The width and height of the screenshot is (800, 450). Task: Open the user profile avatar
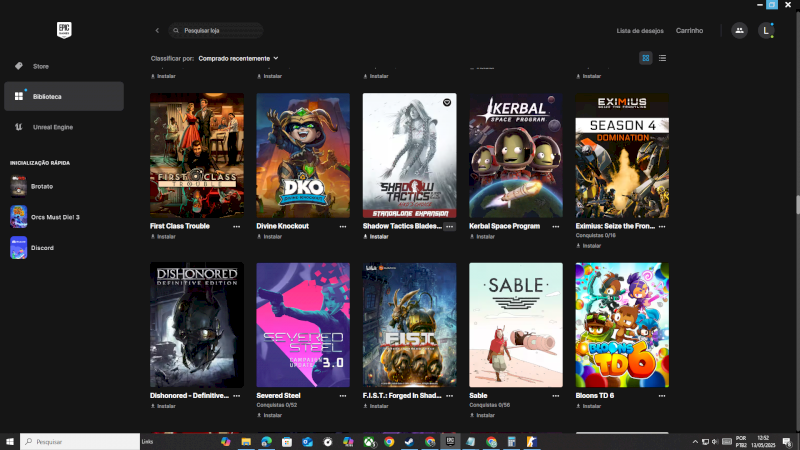pyautogui.click(x=766, y=31)
